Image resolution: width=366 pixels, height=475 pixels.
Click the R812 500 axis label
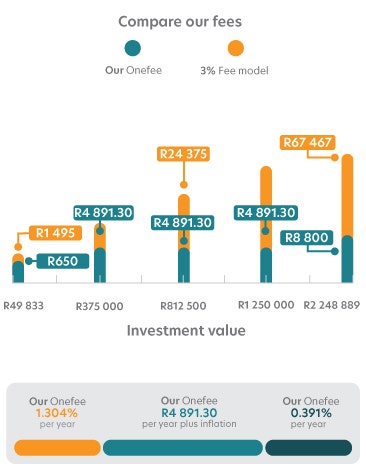pyautogui.click(x=183, y=306)
